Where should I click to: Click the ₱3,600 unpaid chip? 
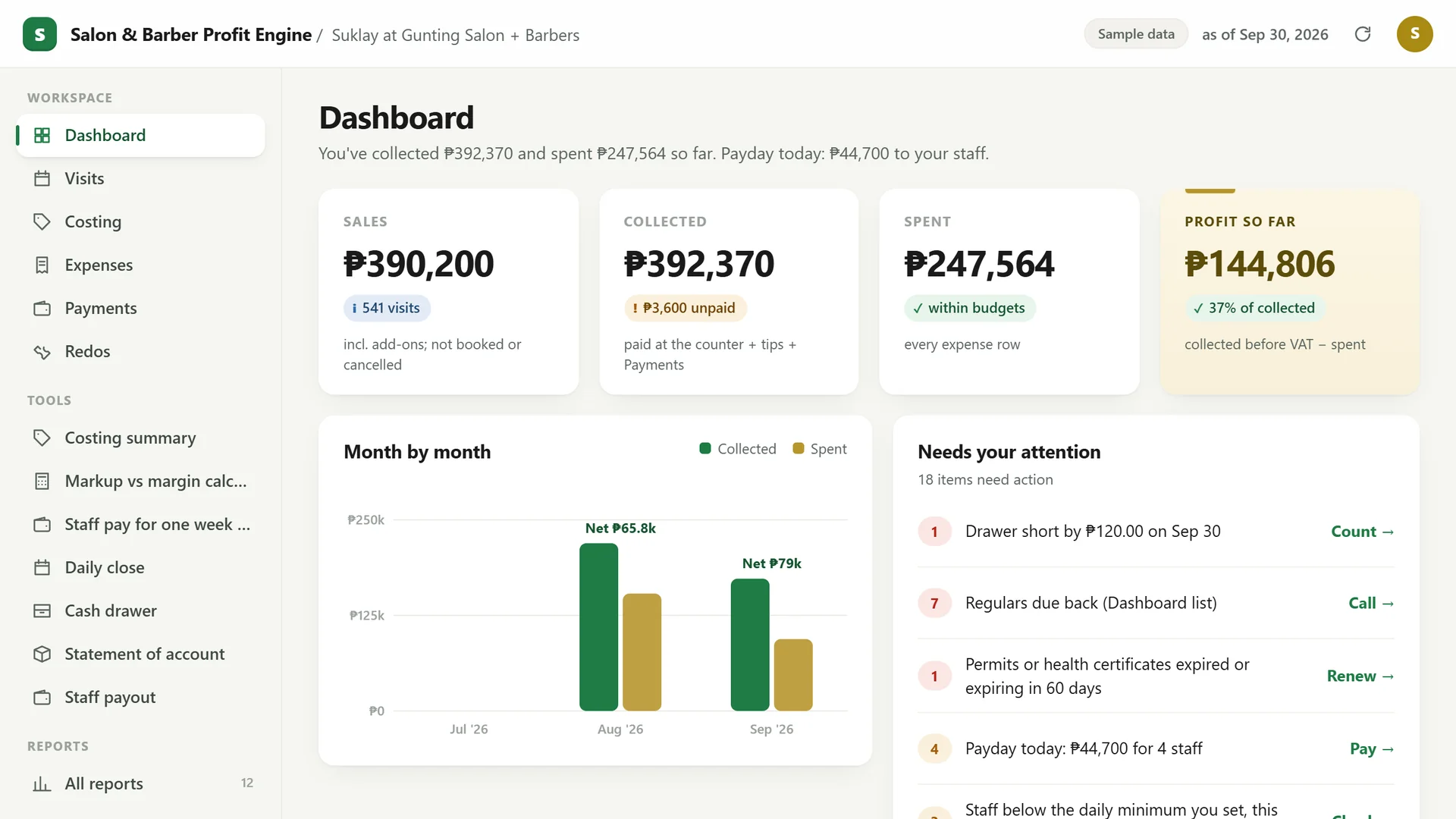[x=685, y=308]
